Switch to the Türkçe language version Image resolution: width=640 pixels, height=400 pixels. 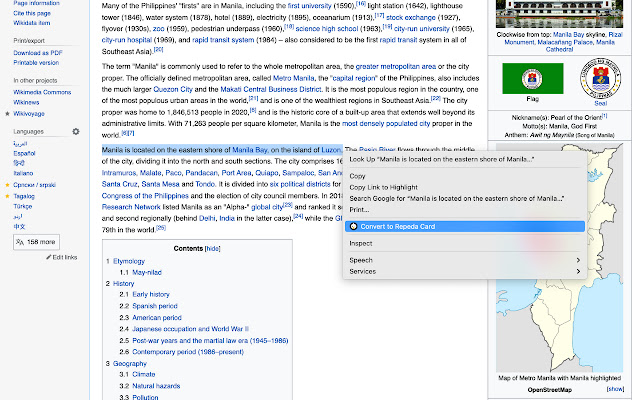point(23,207)
